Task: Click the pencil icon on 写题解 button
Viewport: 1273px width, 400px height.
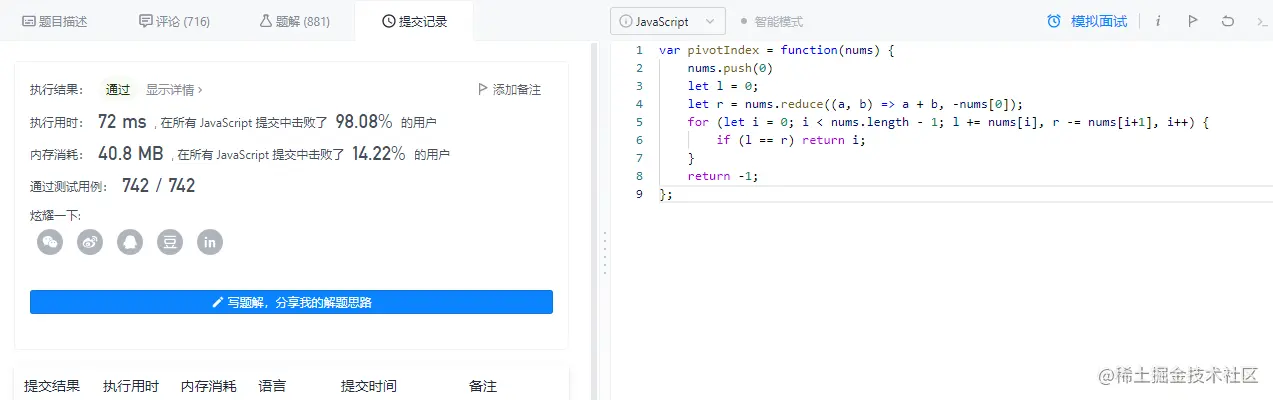Action: coord(217,302)
